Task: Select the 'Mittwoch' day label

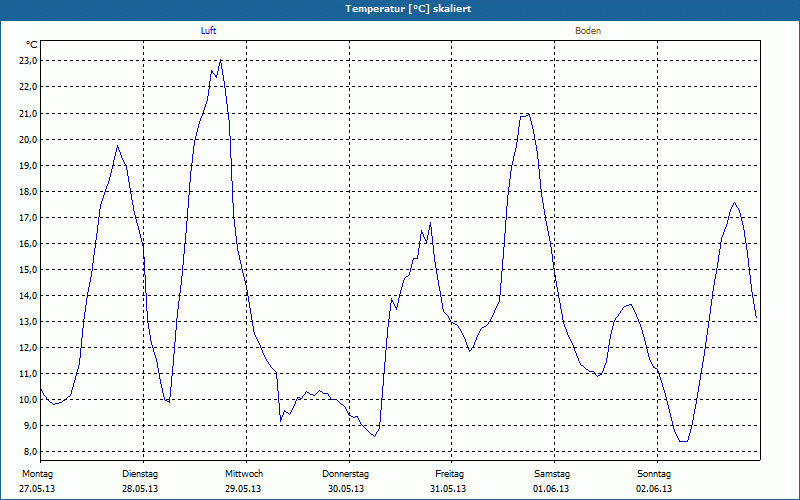Action: tap(244, 474)
